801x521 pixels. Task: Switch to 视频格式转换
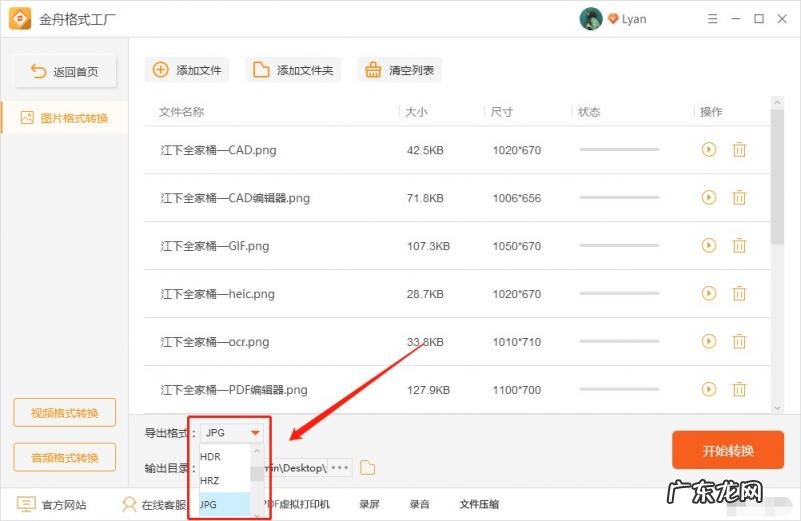pos(64,413)
